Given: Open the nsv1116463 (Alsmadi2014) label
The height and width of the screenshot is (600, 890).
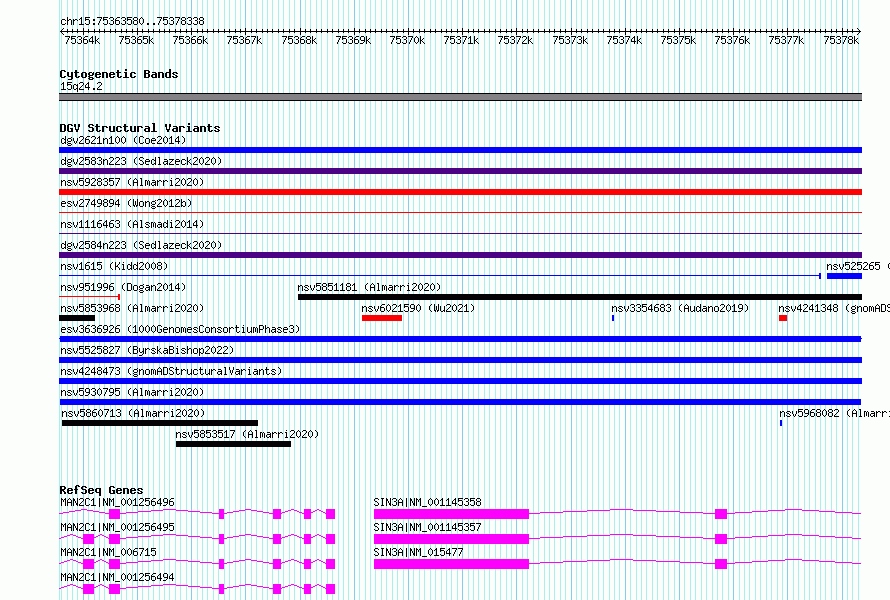Looking at the screenshot, I should pyautogui.click(x=132, y=224).
